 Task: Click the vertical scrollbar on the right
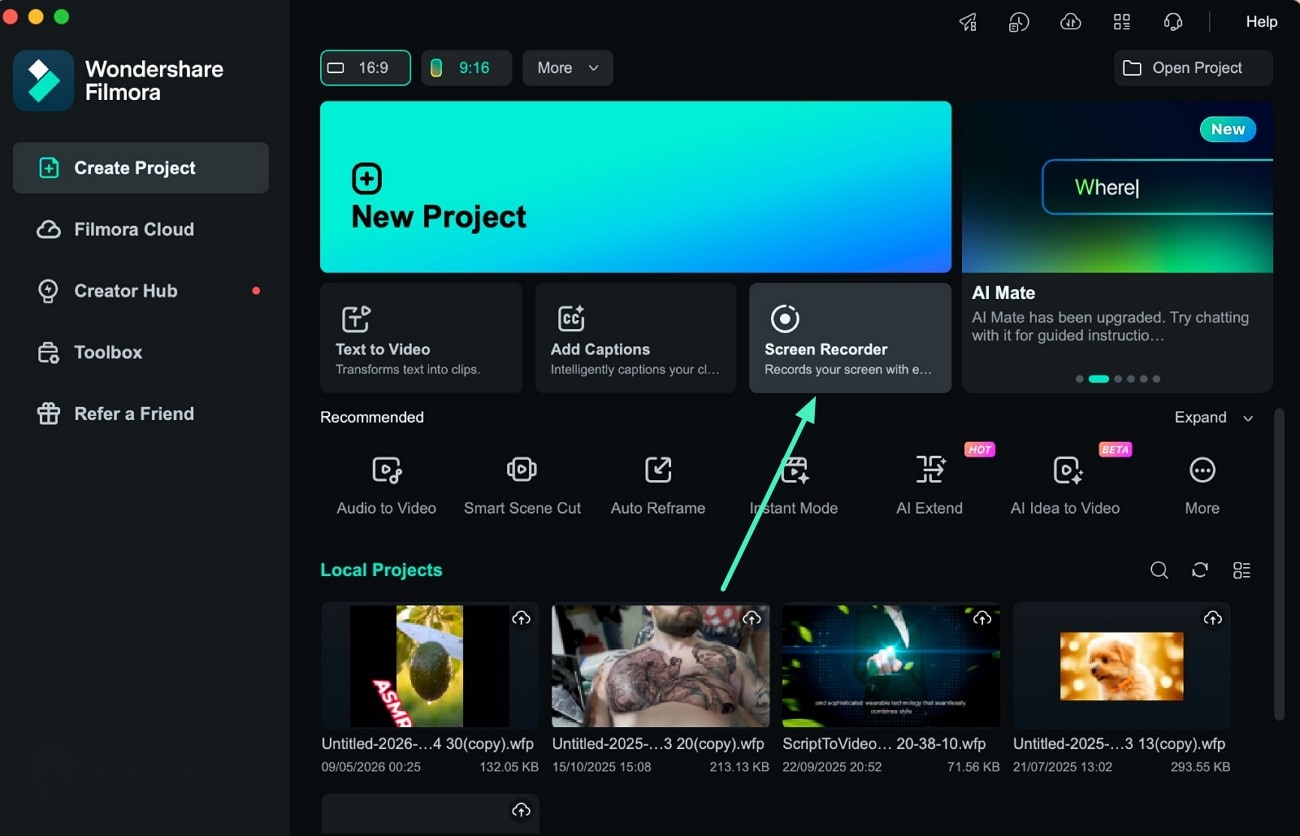(x=1279, y=563)
